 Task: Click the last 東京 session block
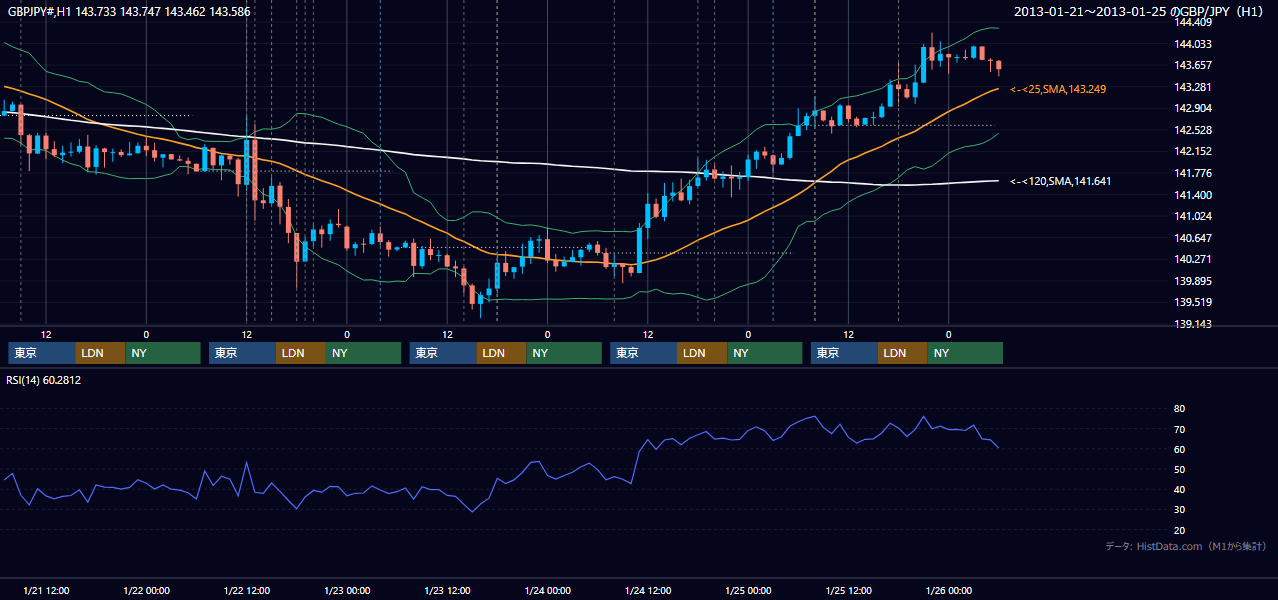pyautogui.click(x=845, y=353)
